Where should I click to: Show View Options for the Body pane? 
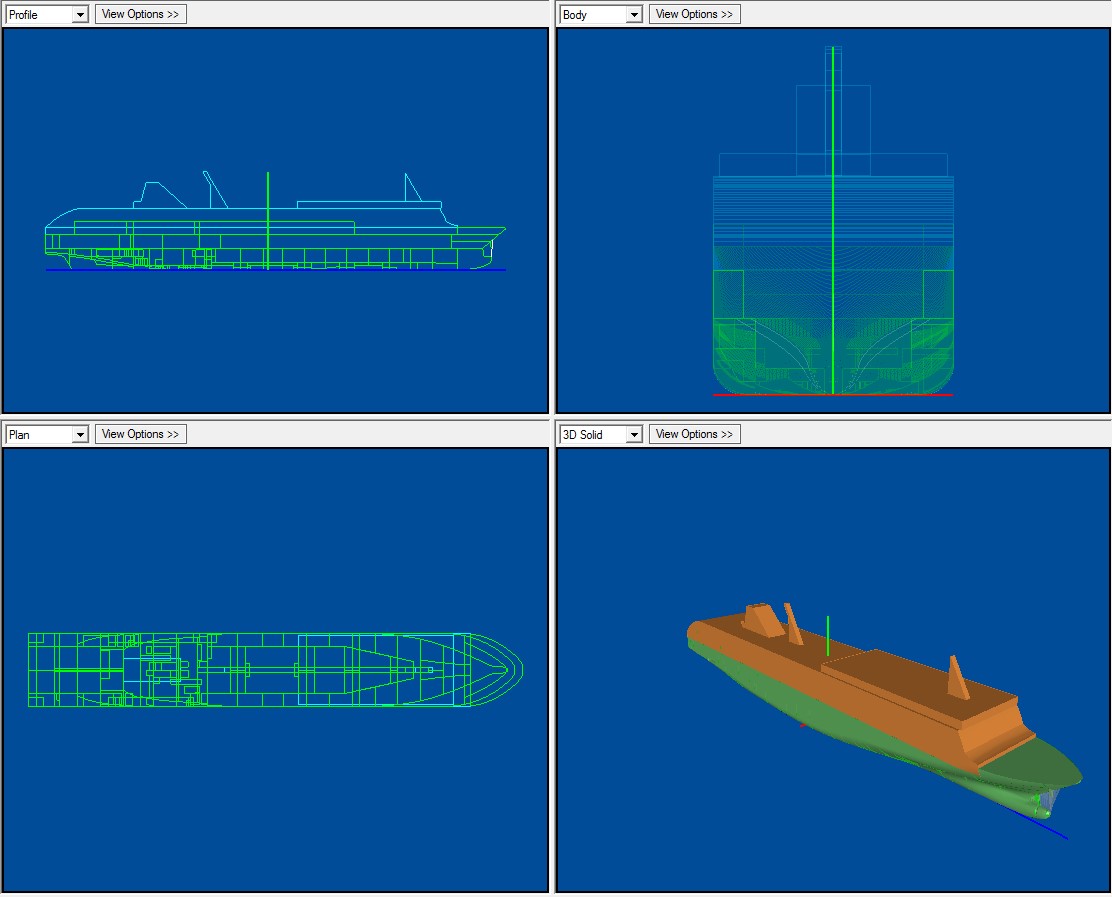pos(694,14)
